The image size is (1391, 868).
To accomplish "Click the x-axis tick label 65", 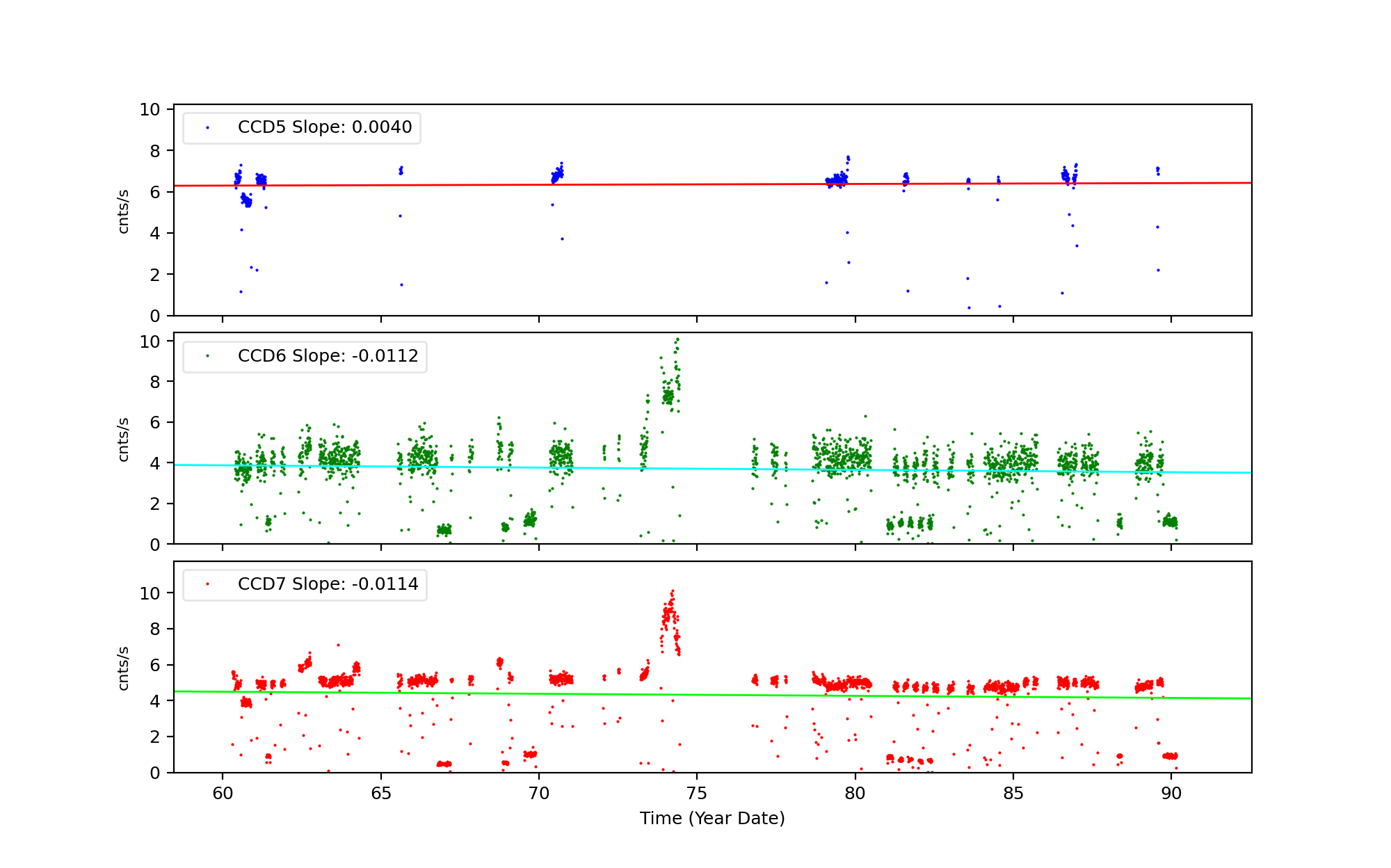I will [380, 794].
